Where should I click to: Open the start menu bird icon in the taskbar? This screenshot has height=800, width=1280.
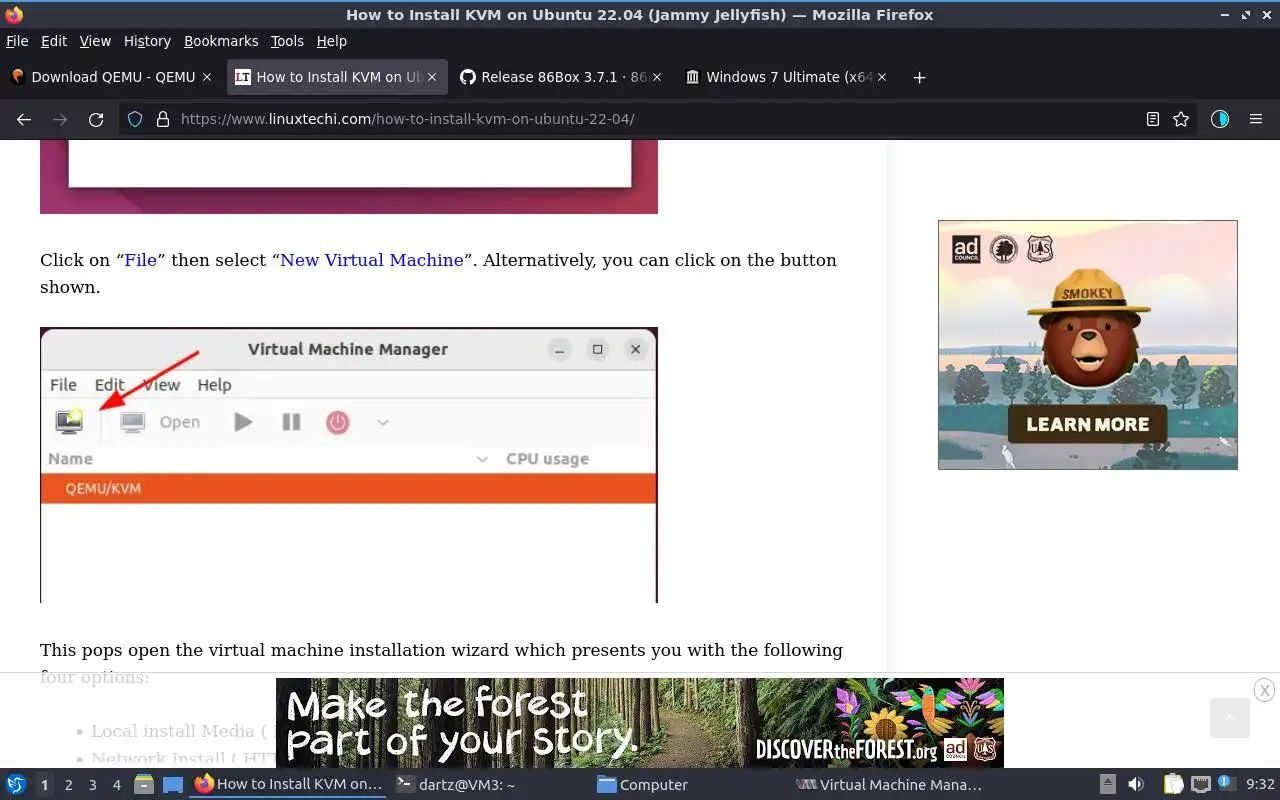click(16, 785)
